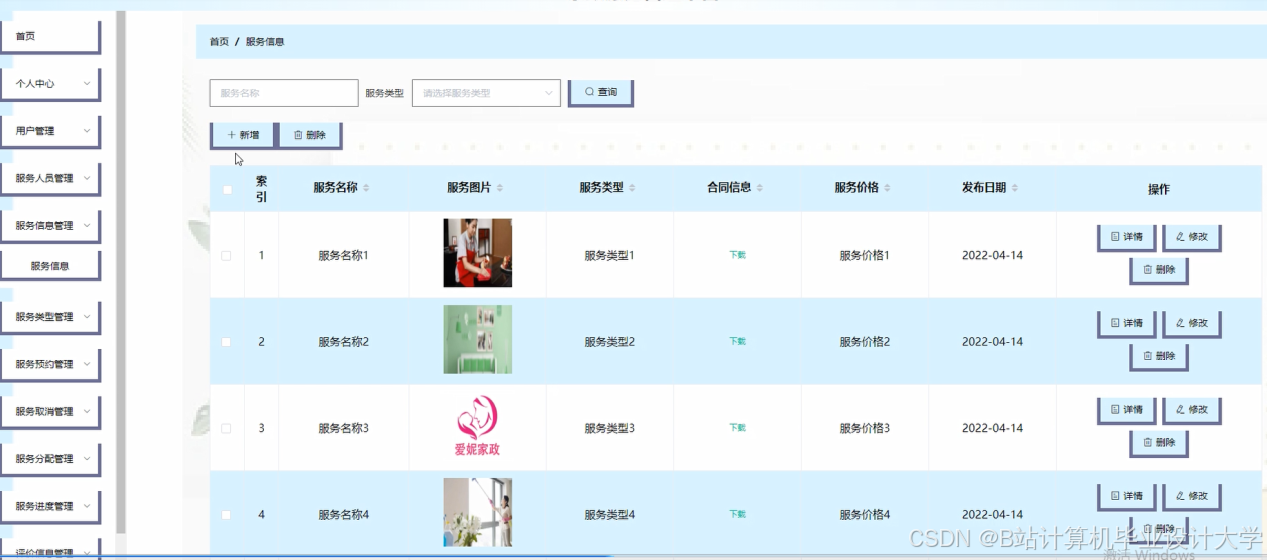Download contract 下载 for 服务名称1

[738, 255]
